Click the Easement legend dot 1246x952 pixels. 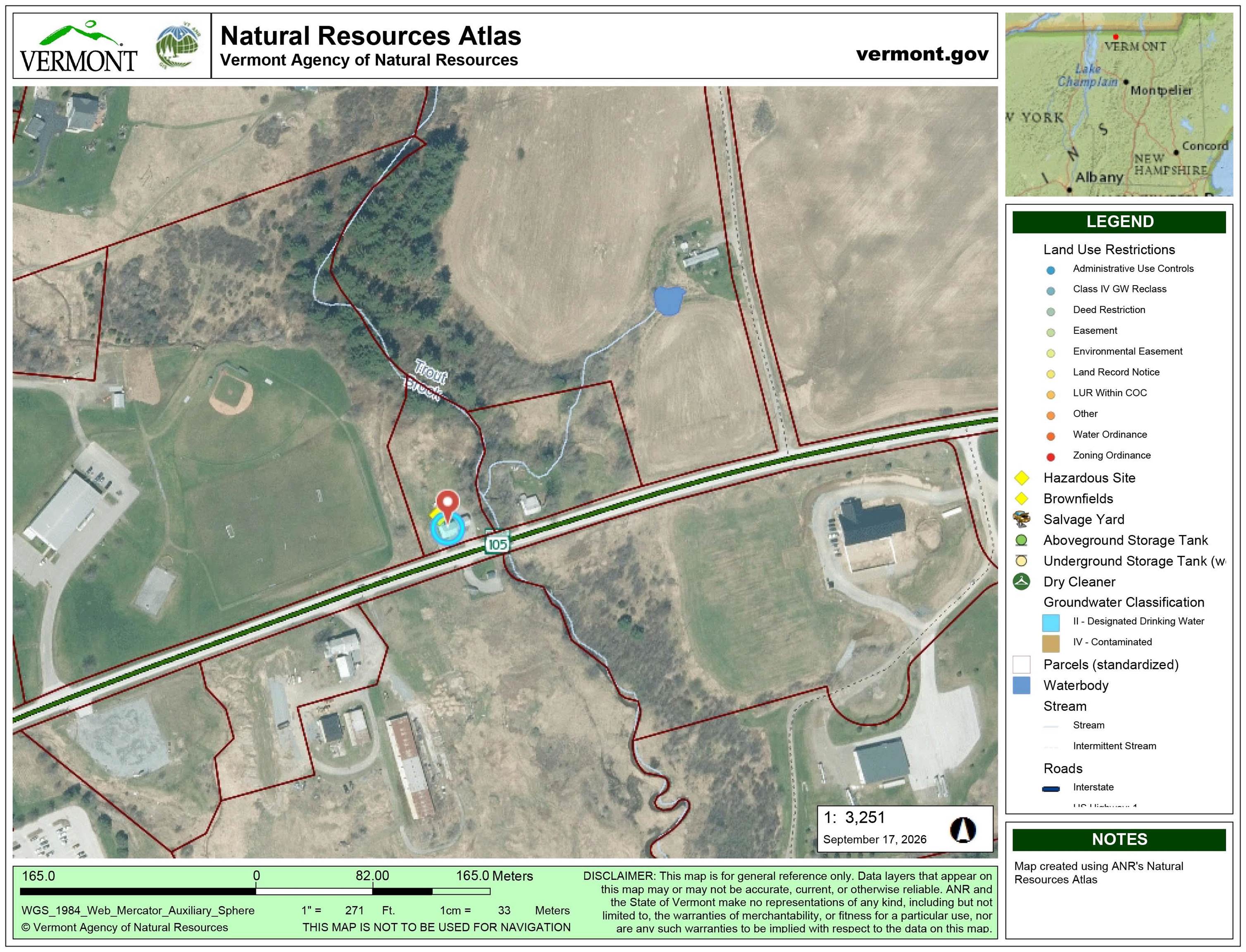click(x=1051, y=333)
